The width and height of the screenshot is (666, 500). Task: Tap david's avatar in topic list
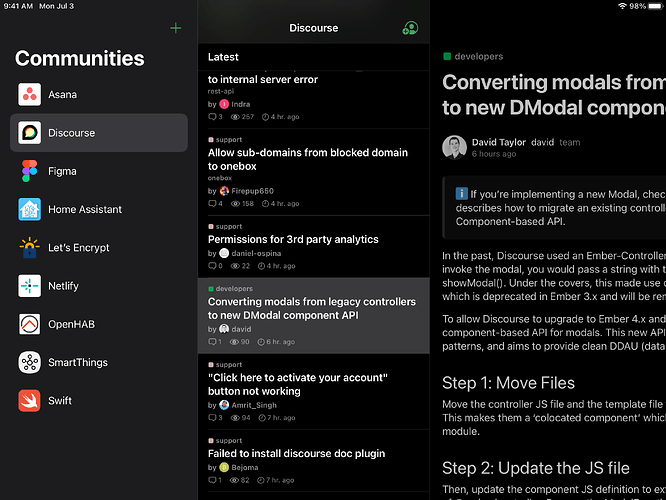(224, 329)
